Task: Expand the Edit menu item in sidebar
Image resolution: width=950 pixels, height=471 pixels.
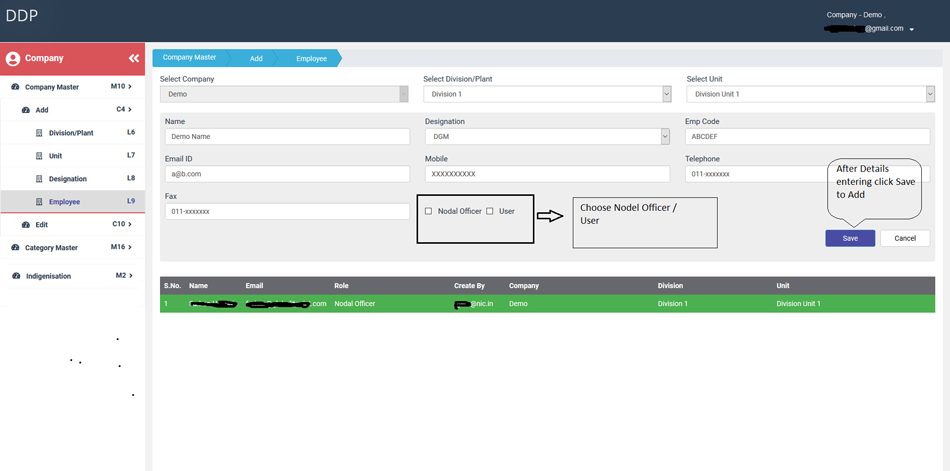Action: pos(42,225)
